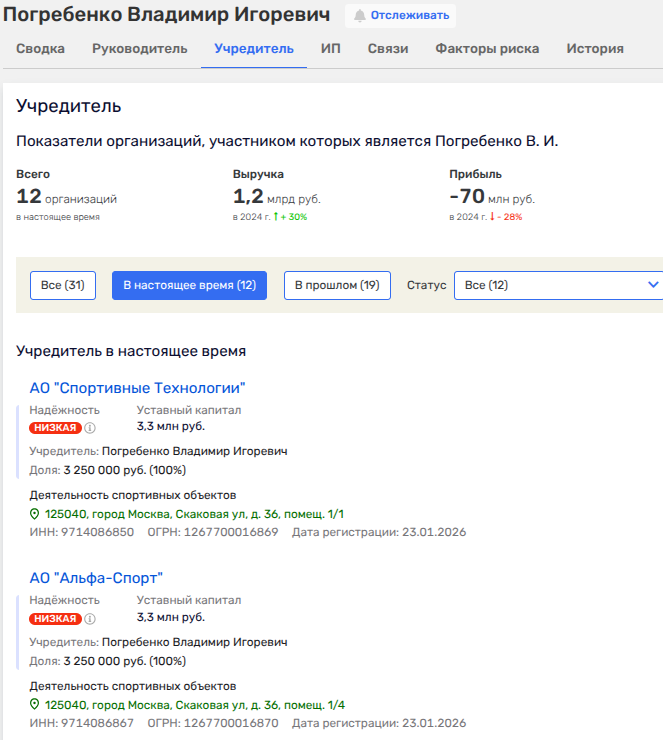Viewport: 663px width, 740px height.
Task: Open АО "Спортивные Технологии" company link
Action: (x=137, y=388)
